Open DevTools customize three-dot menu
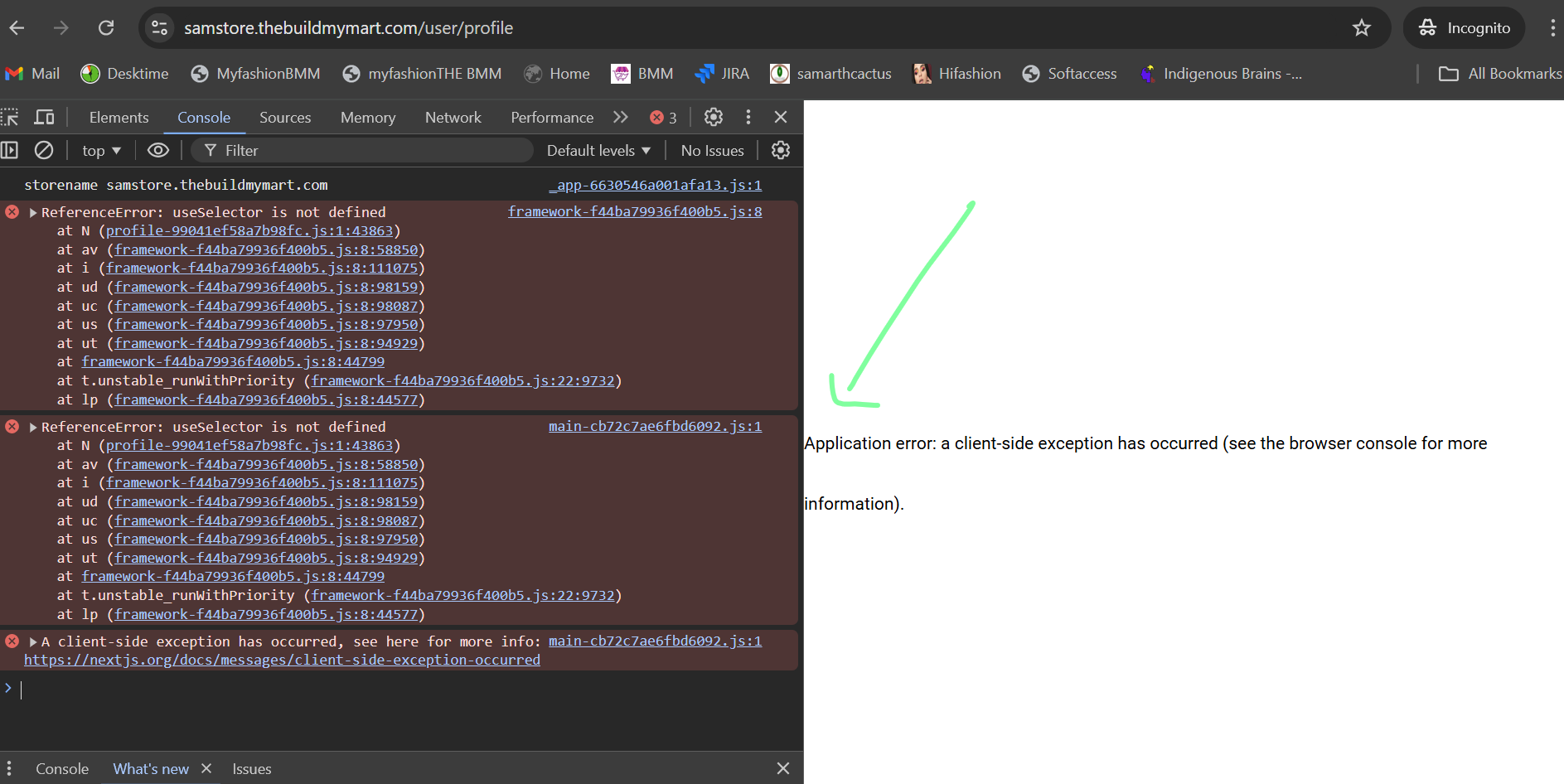The height and width of the screenshot is (784, 1564). click(748, 118)
